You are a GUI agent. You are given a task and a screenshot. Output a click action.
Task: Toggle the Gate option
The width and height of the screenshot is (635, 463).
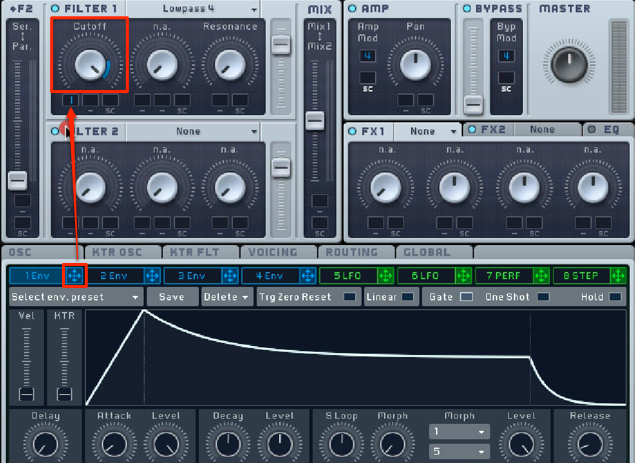(467, 297)
